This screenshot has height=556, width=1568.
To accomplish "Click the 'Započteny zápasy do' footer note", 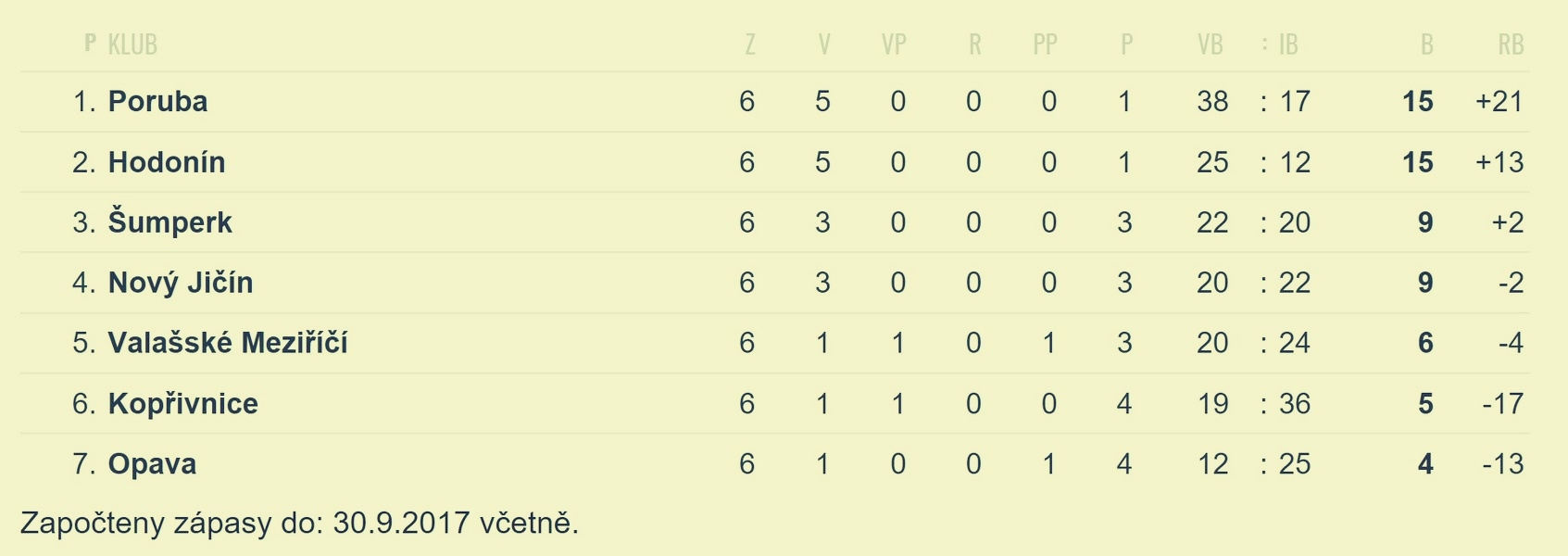I will [x=299, y=523].
